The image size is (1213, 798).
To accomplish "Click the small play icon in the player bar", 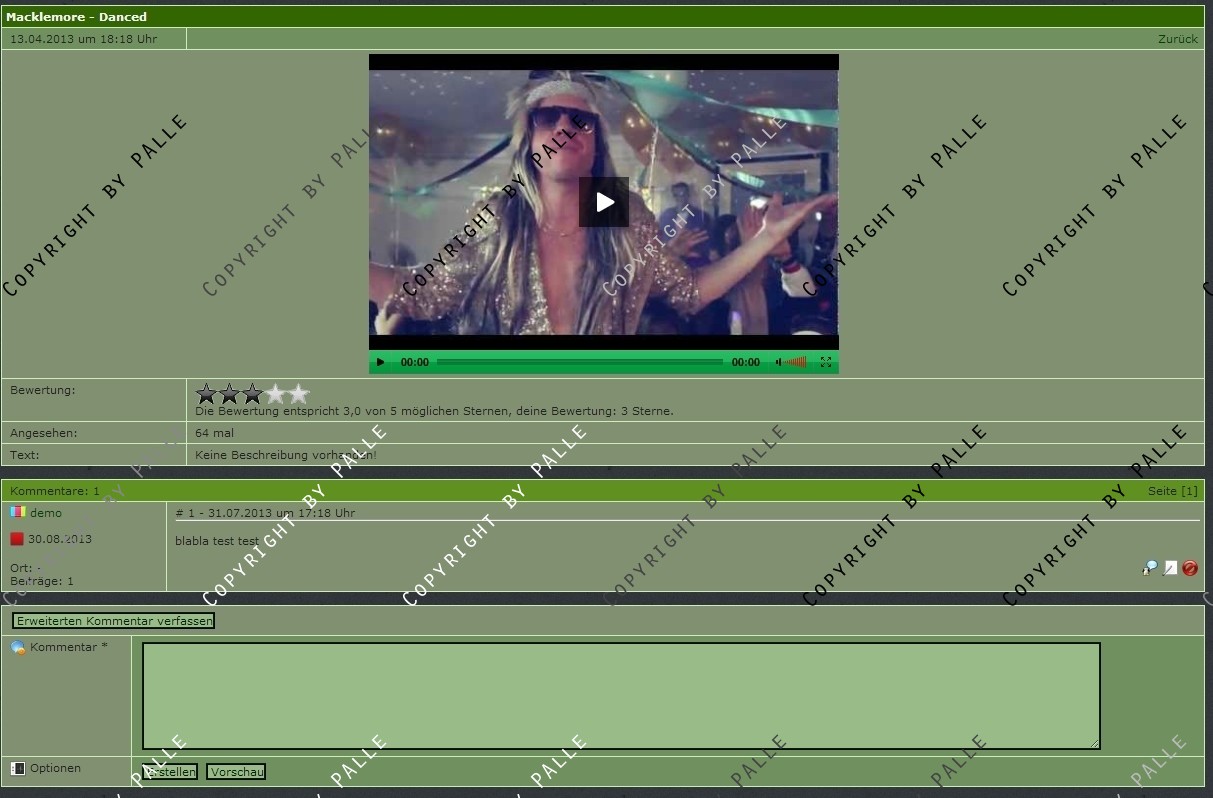I will [x=380, y=362].
